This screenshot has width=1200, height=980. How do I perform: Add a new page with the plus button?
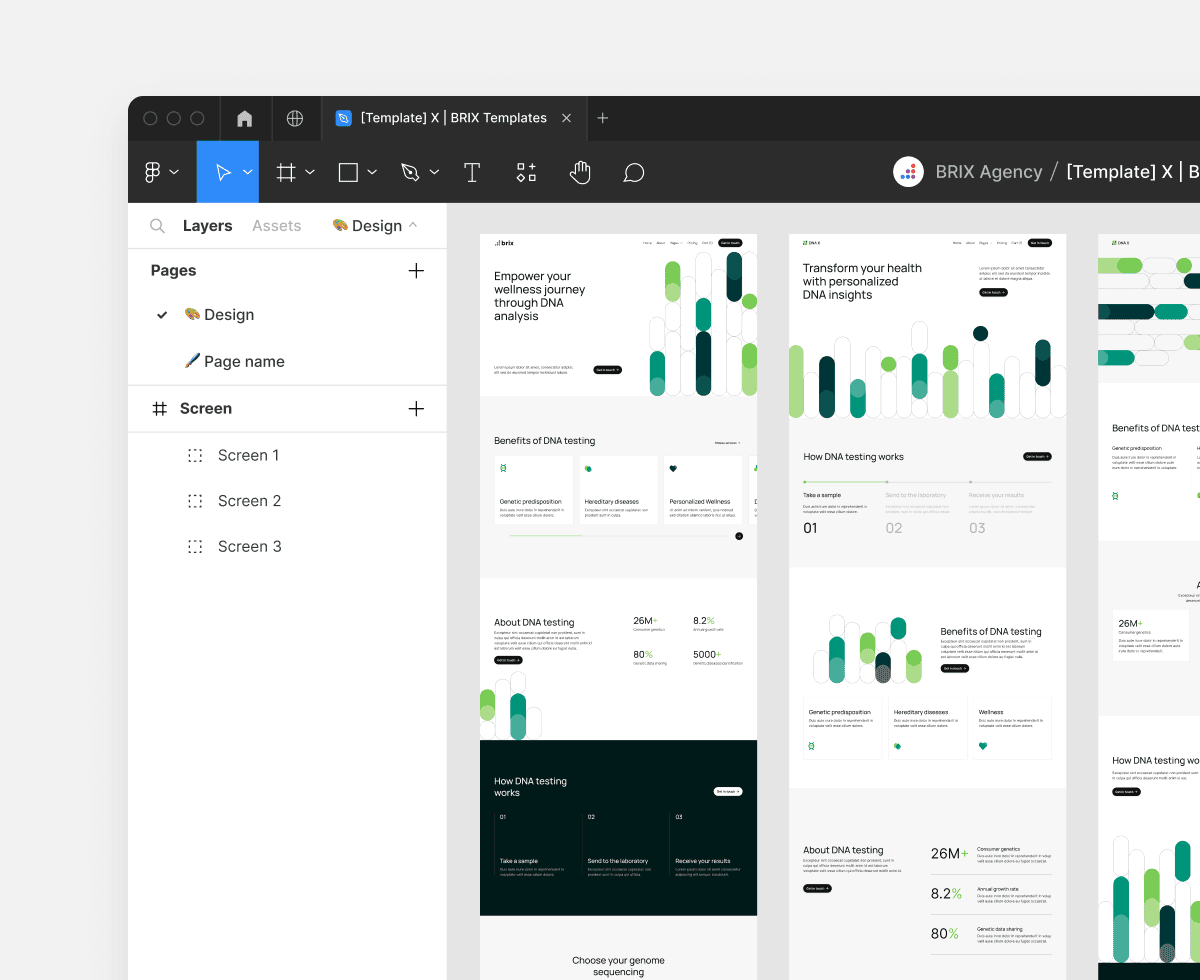tap(416, 270)
